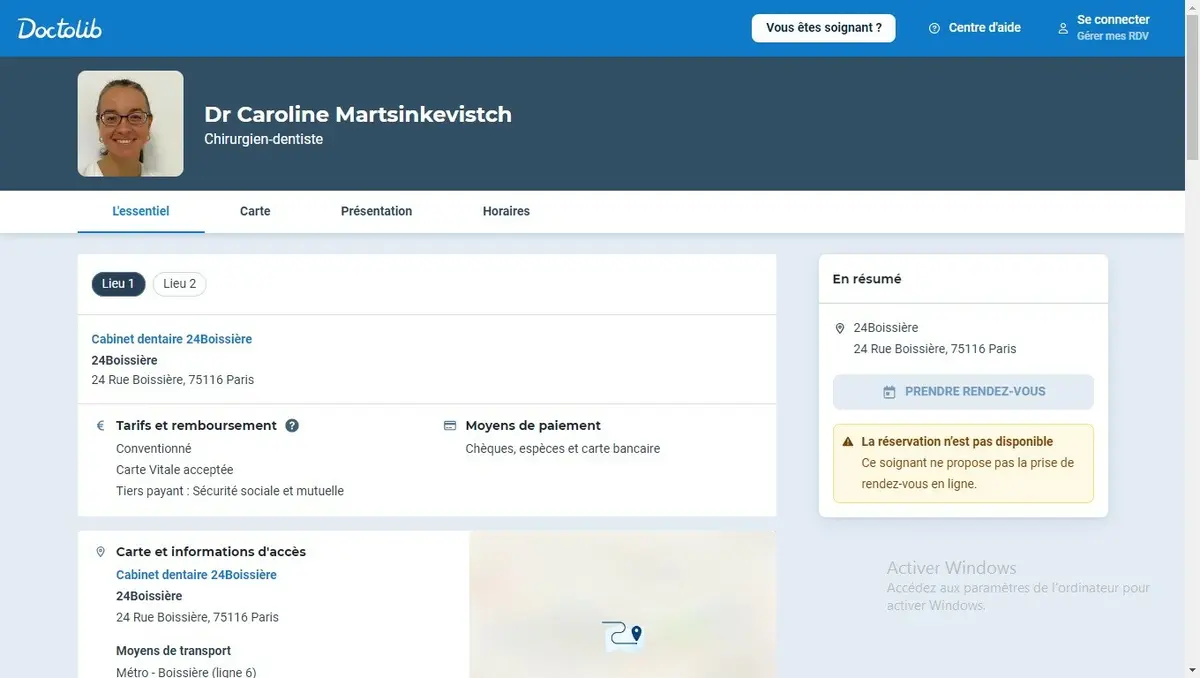Open the Cabinet dentaire 24Boissière link at top

172,339
